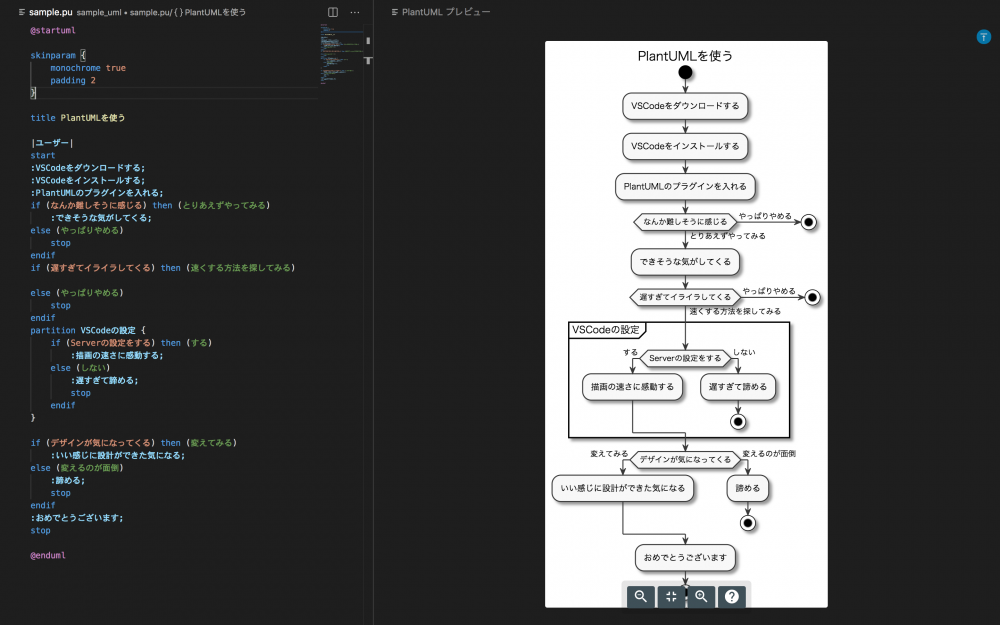Click the @enduml line
1000x625 pixels.
[48, 555]
